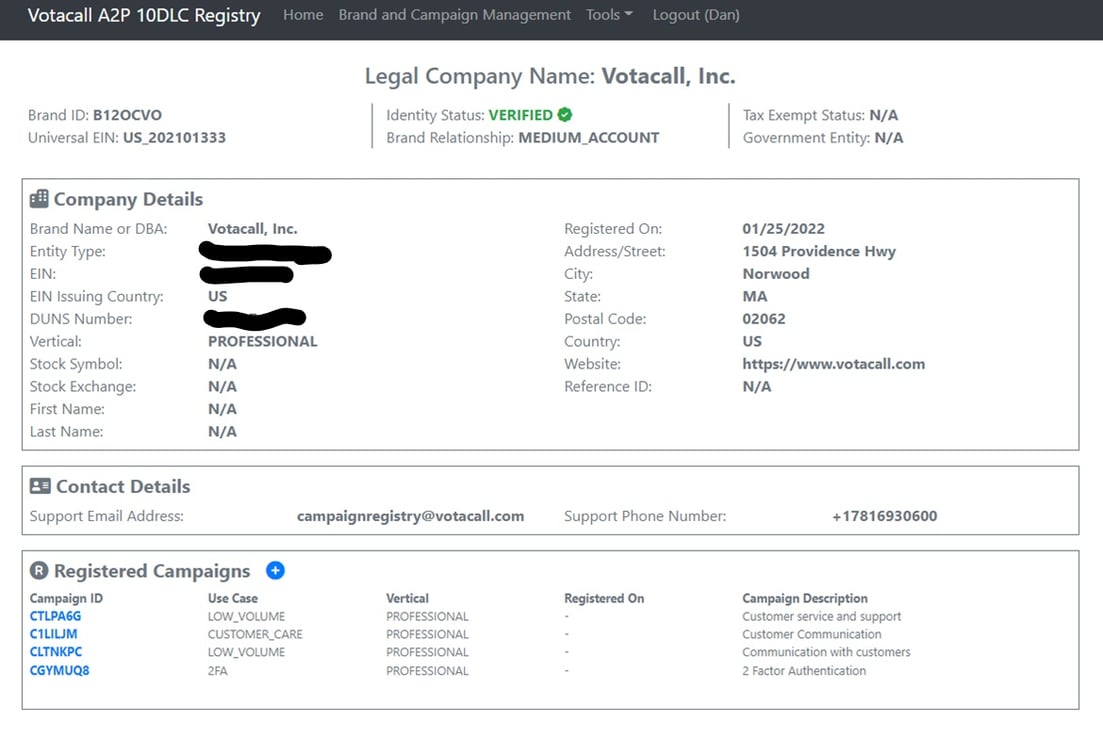1103x737 pixels.
Task: Click the Campaign ID column header
Action: coord(66,598)
